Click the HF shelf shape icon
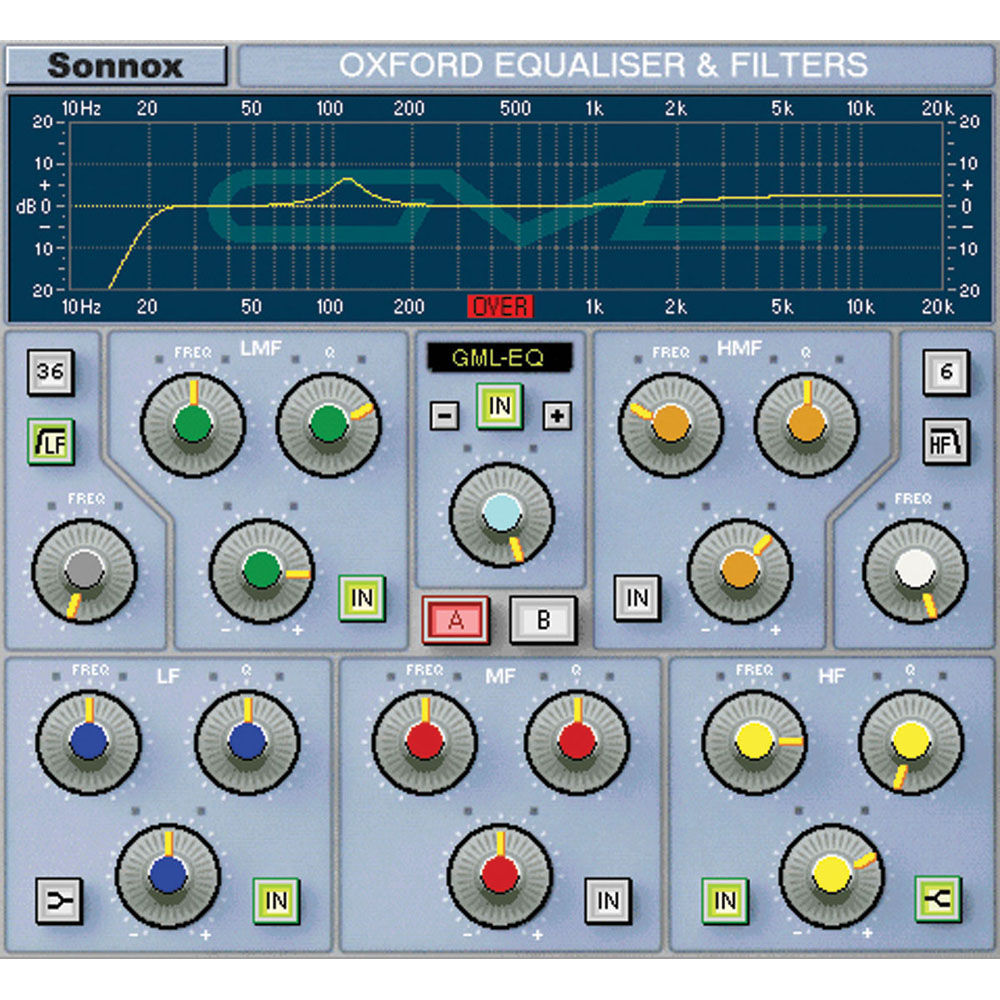This screenshot has height=1000, width=1000. pos(938,899)
